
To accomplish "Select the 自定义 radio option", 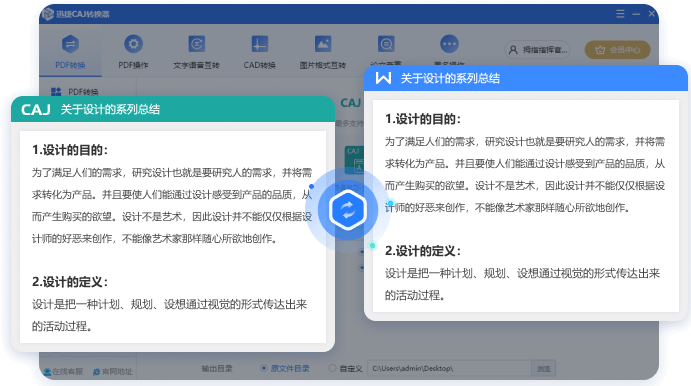I will [346, 368].
